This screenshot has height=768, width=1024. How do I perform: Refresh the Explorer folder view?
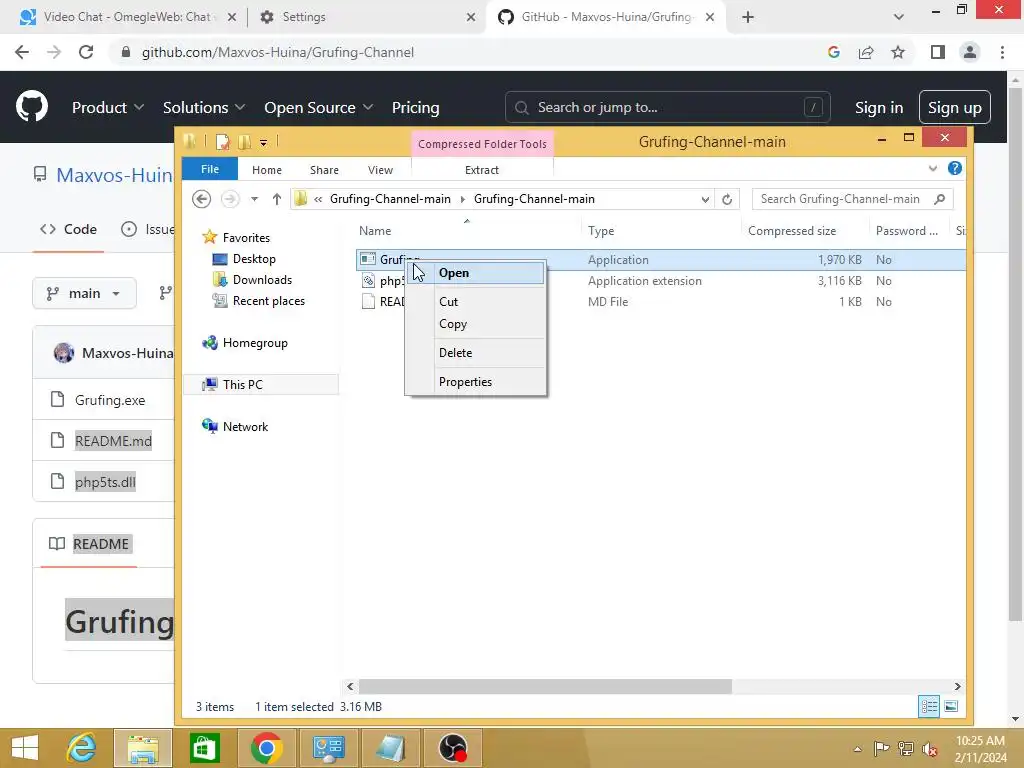pos(727,199)
